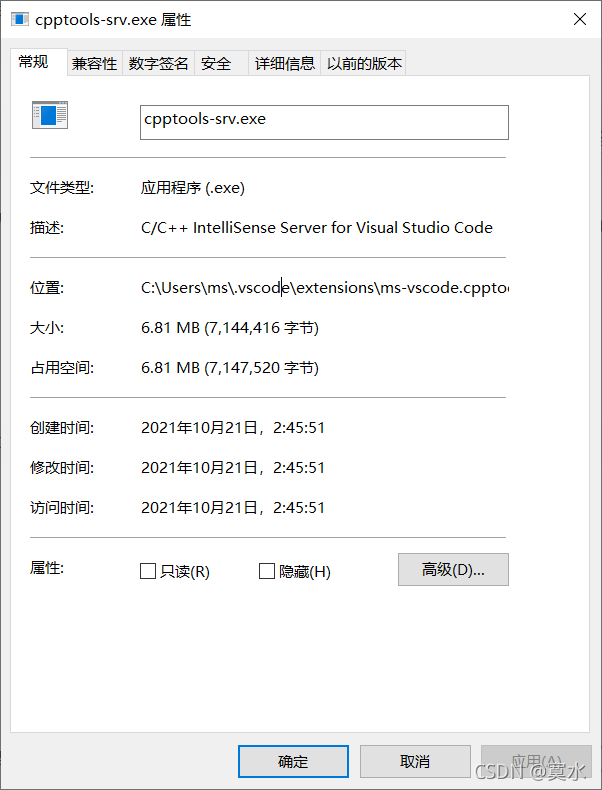Click the file name field cpptools-srv.exe
The image size is (602, 790).
pyautogui.click(x=324, y=122)
